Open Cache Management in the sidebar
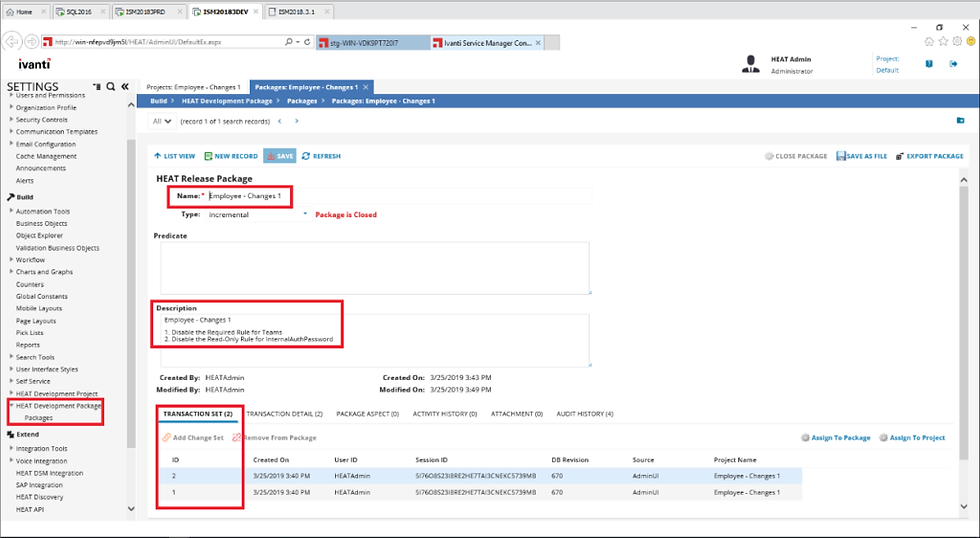The width and height of the screenshot is (980, 538). pyautogui.click(x=46, y=156)
